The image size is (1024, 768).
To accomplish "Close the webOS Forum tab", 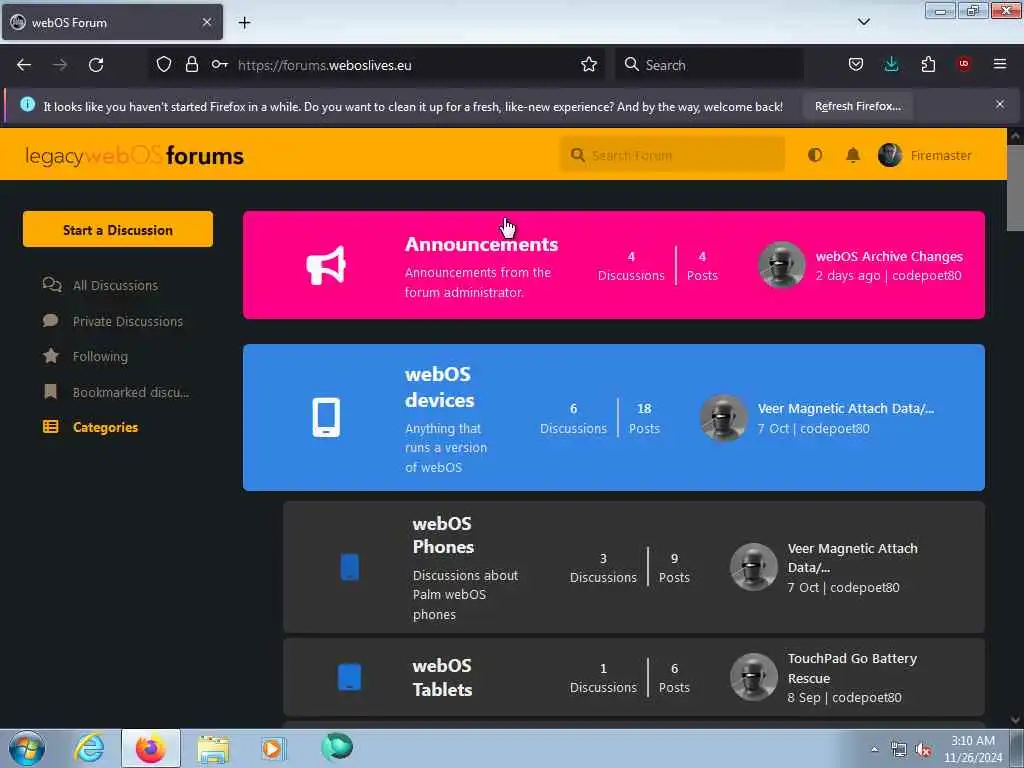I will [x=207, y=22].
